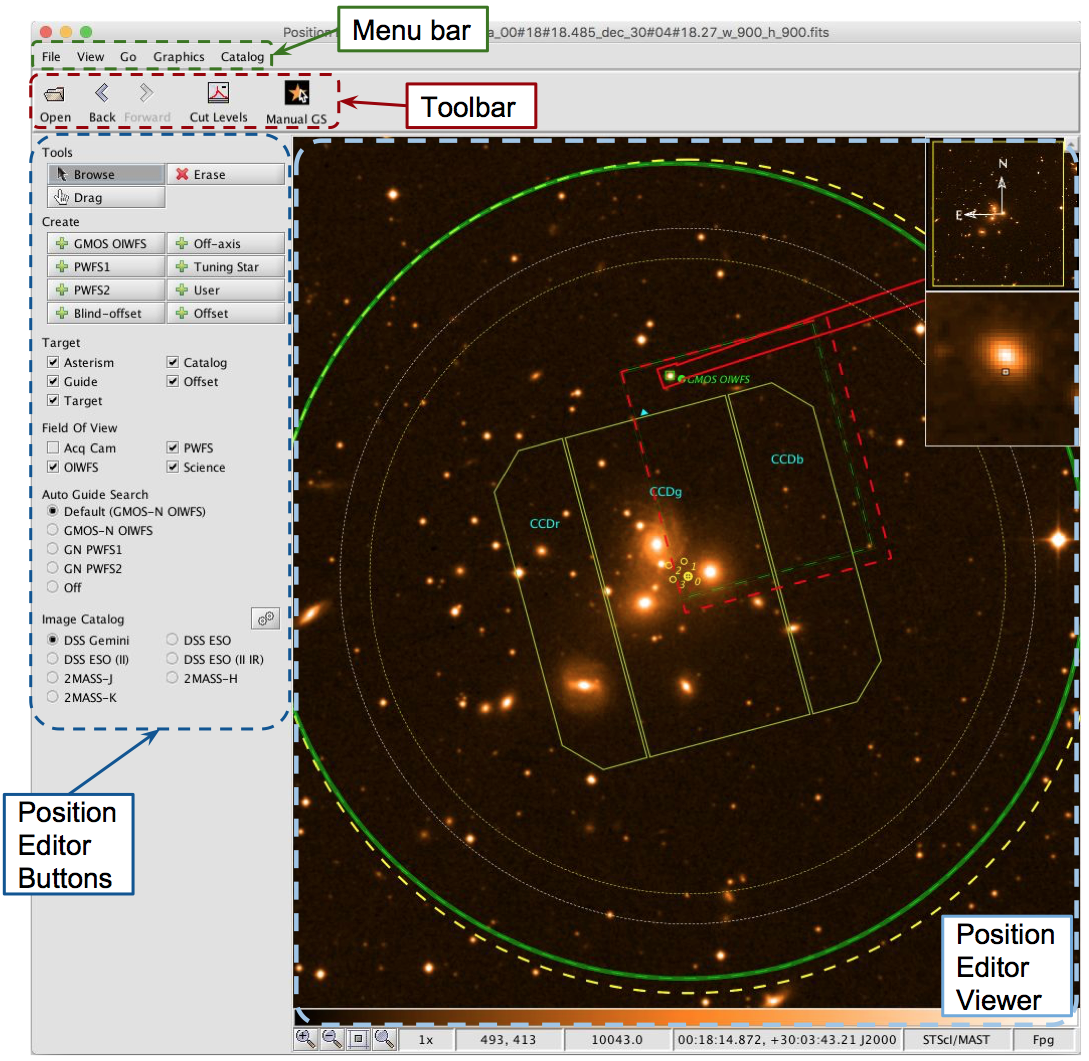The height and width of the screenshot is (1061, 1089).
Task: Click the CCDb label on the image
Action: coord(787,459)
